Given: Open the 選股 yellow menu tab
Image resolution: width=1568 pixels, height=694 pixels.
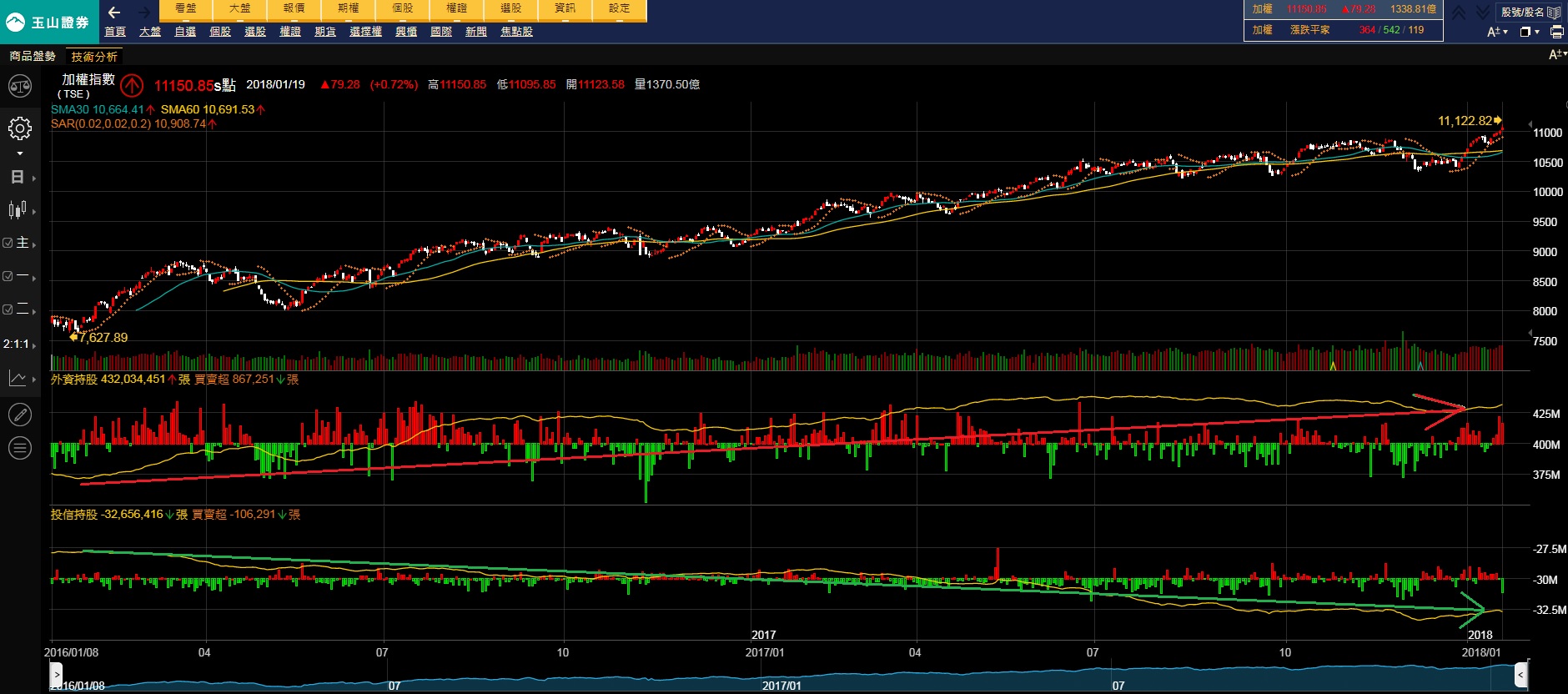Looking at the screenshot, I should [x=510, y=8].
